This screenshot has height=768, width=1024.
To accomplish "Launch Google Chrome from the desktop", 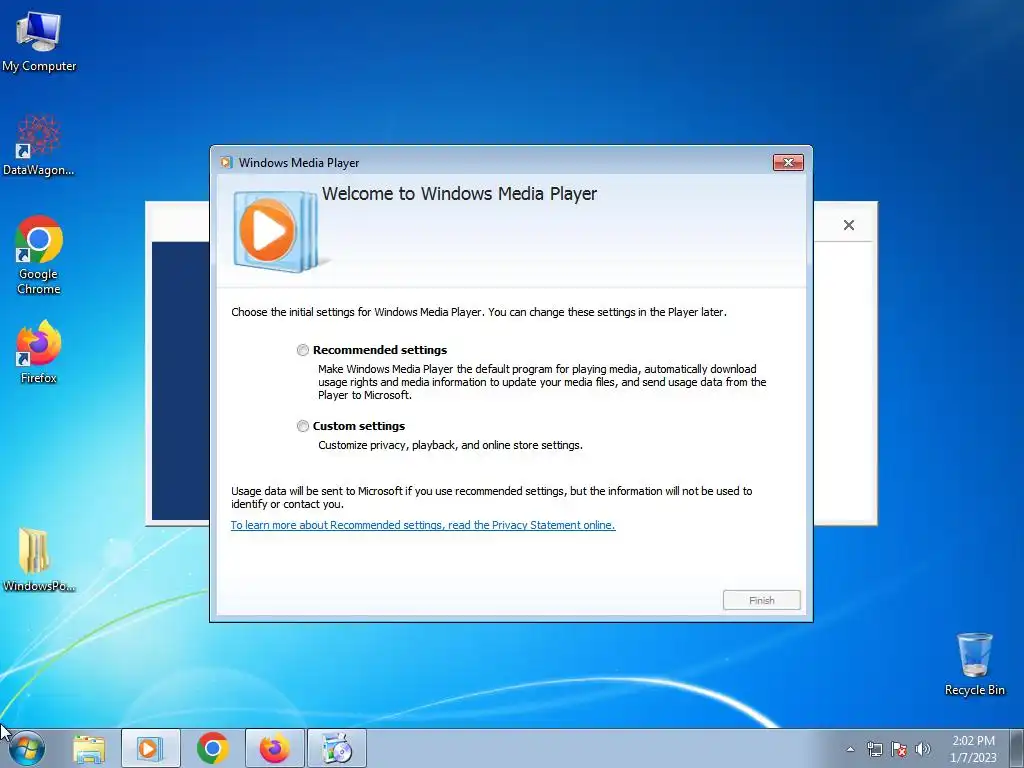I will (x=39, y=255).
